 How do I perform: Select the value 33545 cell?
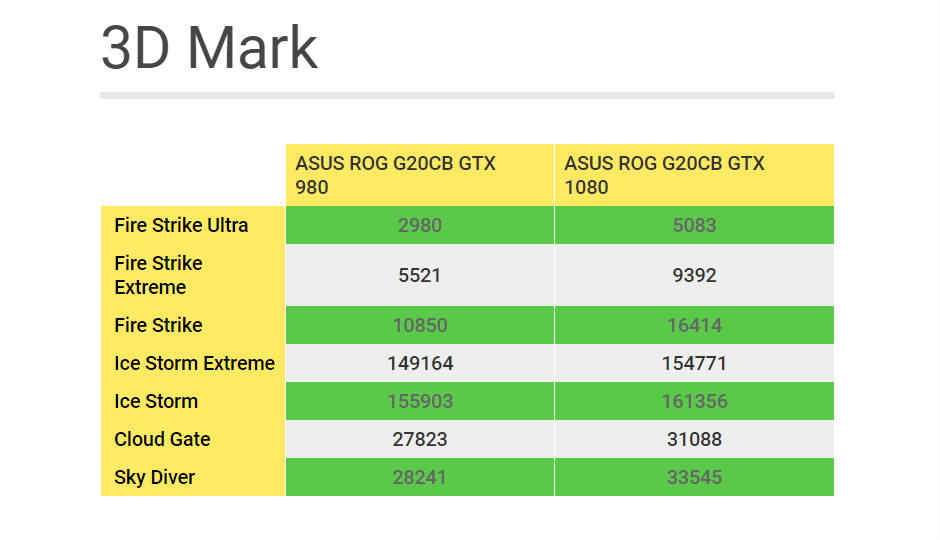694,477
